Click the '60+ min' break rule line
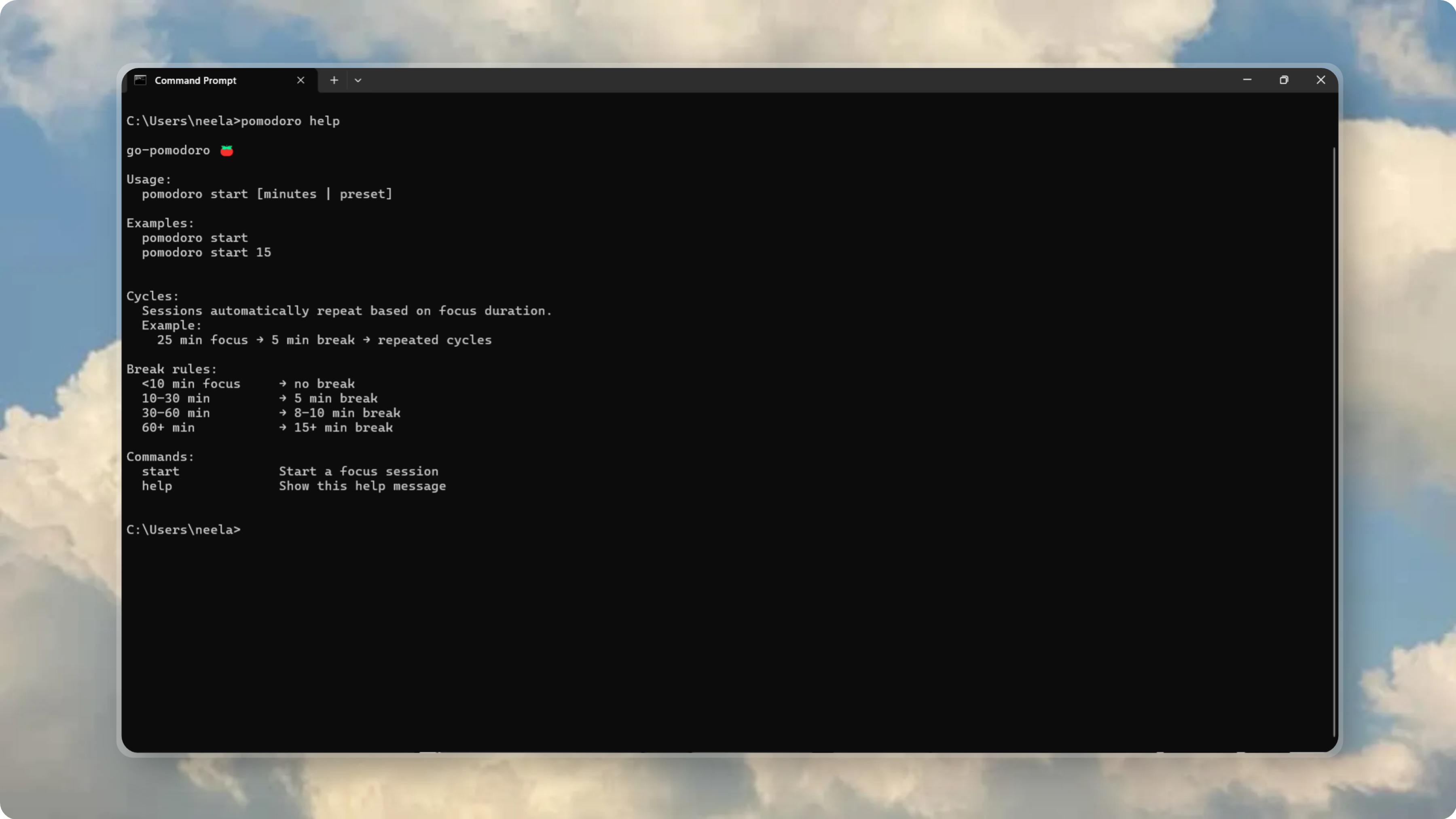This screenshot has width=1456, height=819. [x=168, y=427]
